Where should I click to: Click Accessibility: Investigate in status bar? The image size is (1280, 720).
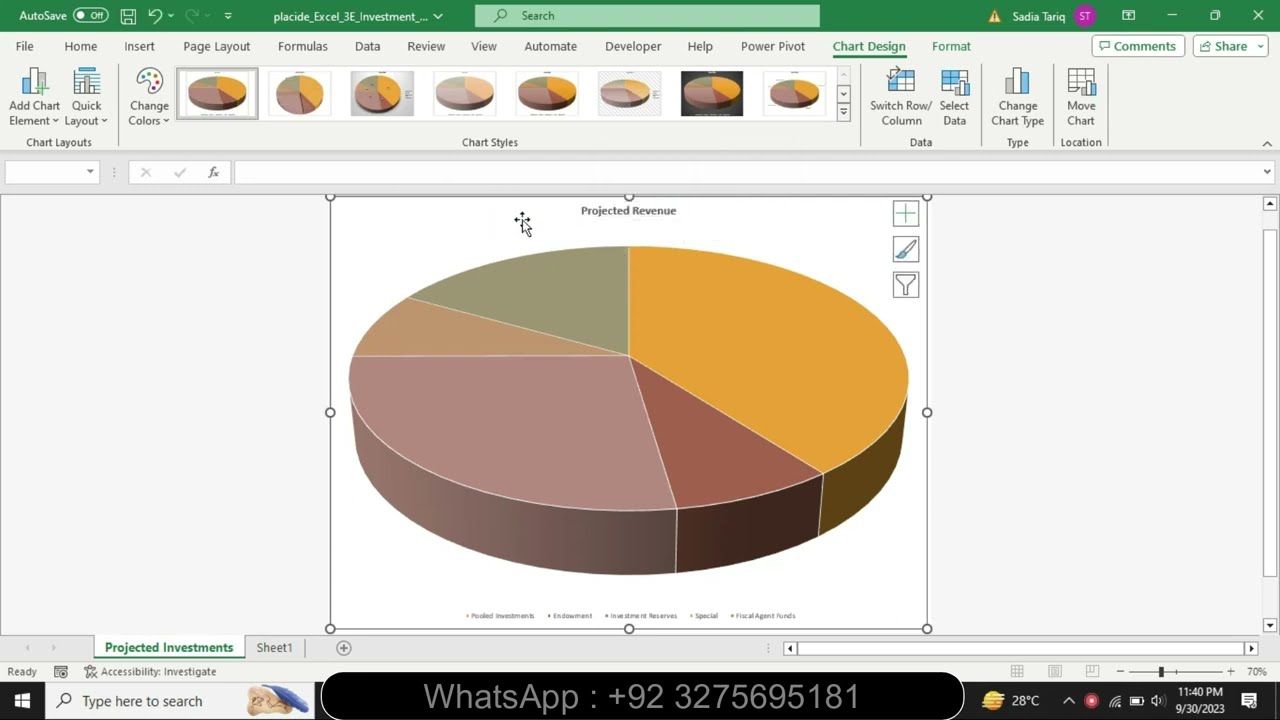tap(150, 672)
